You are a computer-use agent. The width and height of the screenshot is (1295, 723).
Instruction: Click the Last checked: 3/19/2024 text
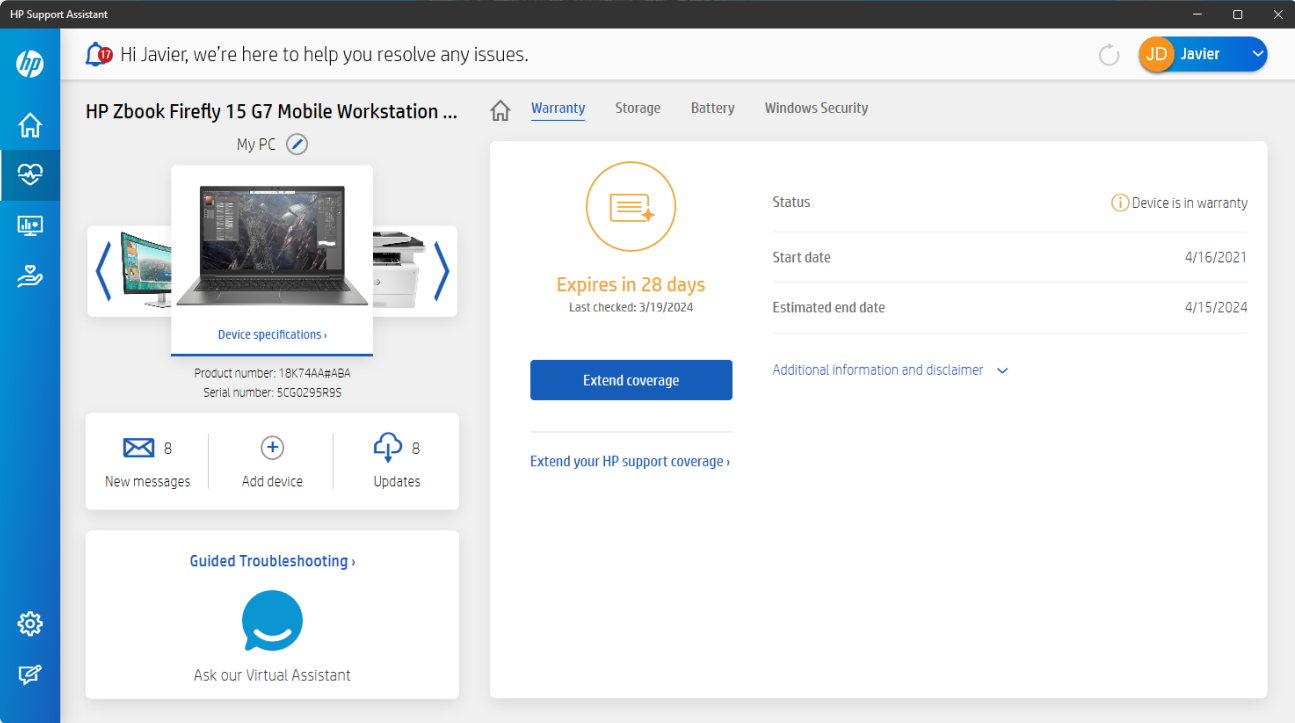tap(631, 307)
